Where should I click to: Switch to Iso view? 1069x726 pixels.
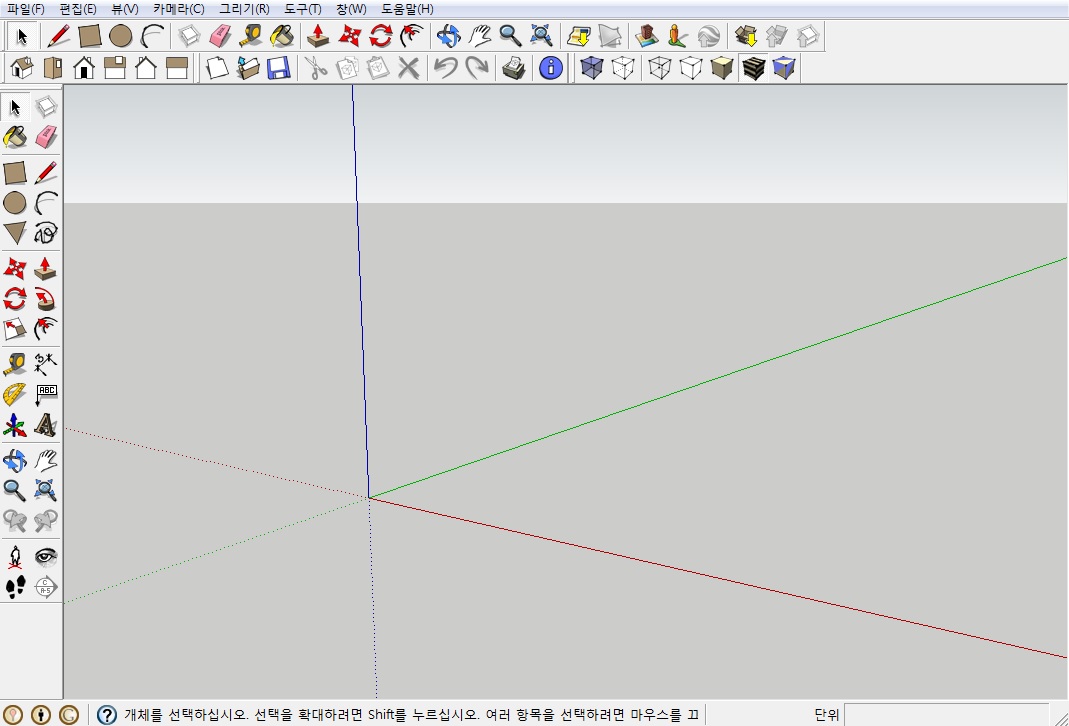[22, 67]
